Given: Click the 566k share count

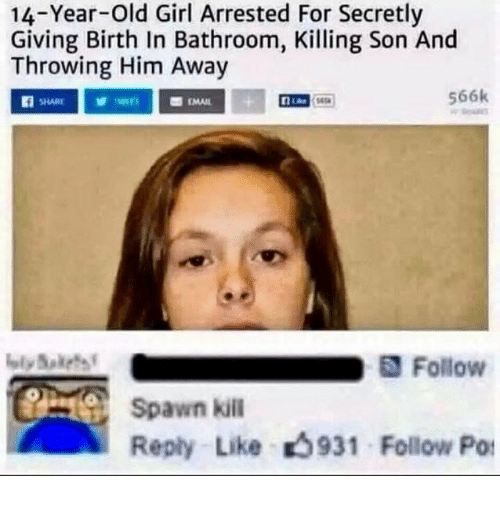Looking at the screenshot, I should coord(468,97).
